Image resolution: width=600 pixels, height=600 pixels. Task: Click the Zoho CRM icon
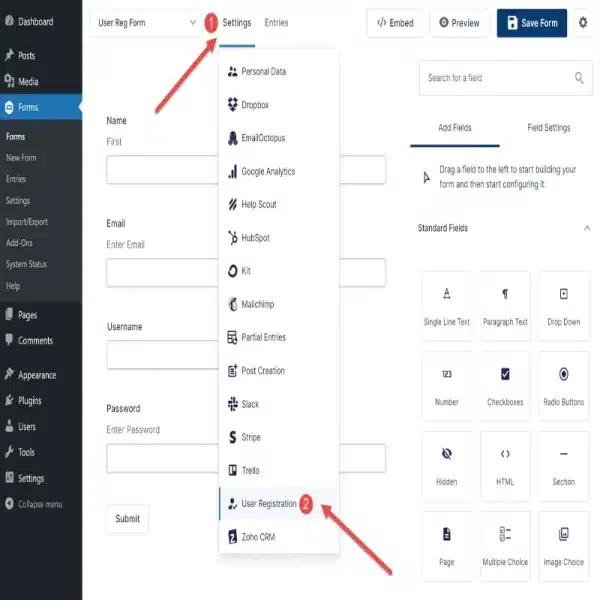click(232, 537)
